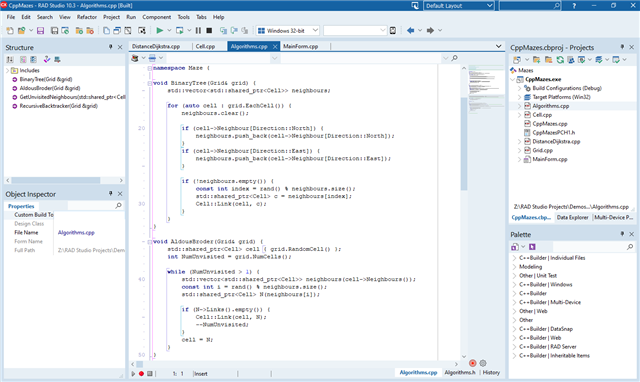The height and width of the screenshot is (382, 640).
Task: Collapse the CppMazes.exe project node
Action: [513, 79]
